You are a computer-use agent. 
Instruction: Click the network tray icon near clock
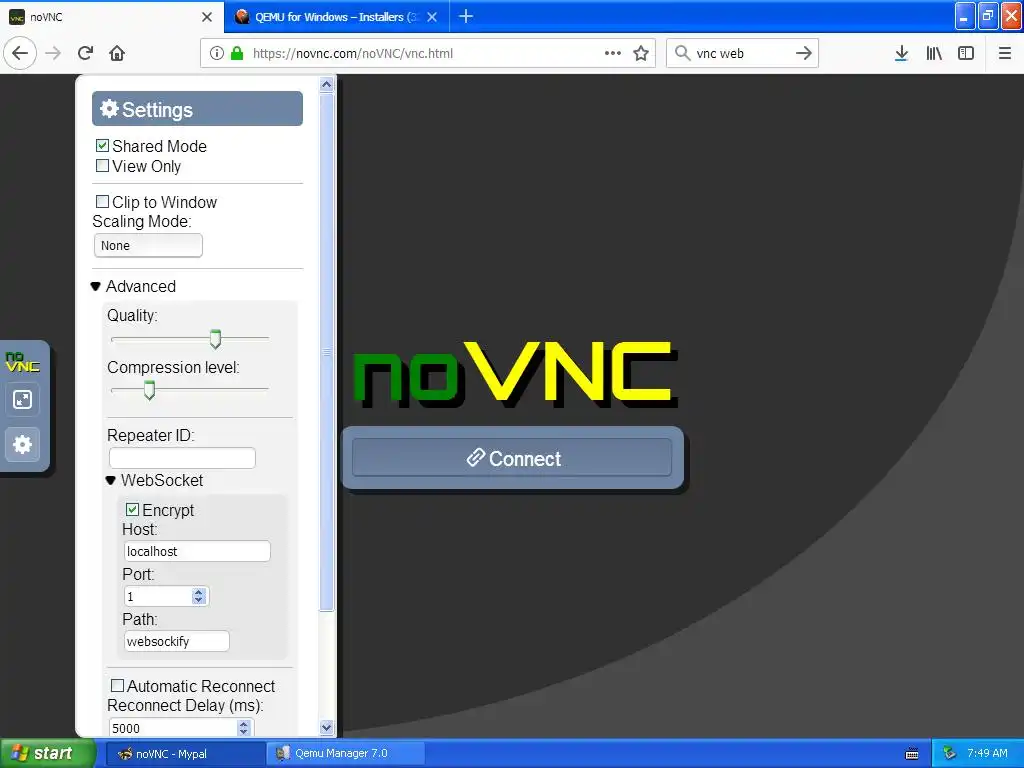(950, 753)
